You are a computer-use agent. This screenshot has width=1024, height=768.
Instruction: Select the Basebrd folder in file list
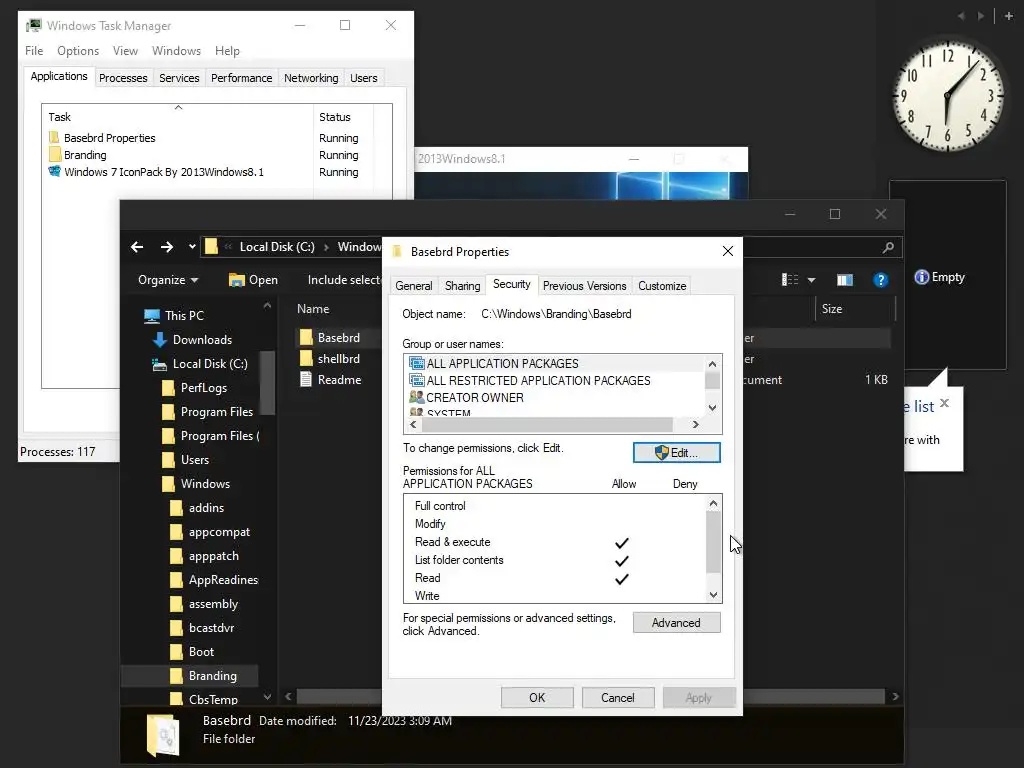tap(330, 338)
